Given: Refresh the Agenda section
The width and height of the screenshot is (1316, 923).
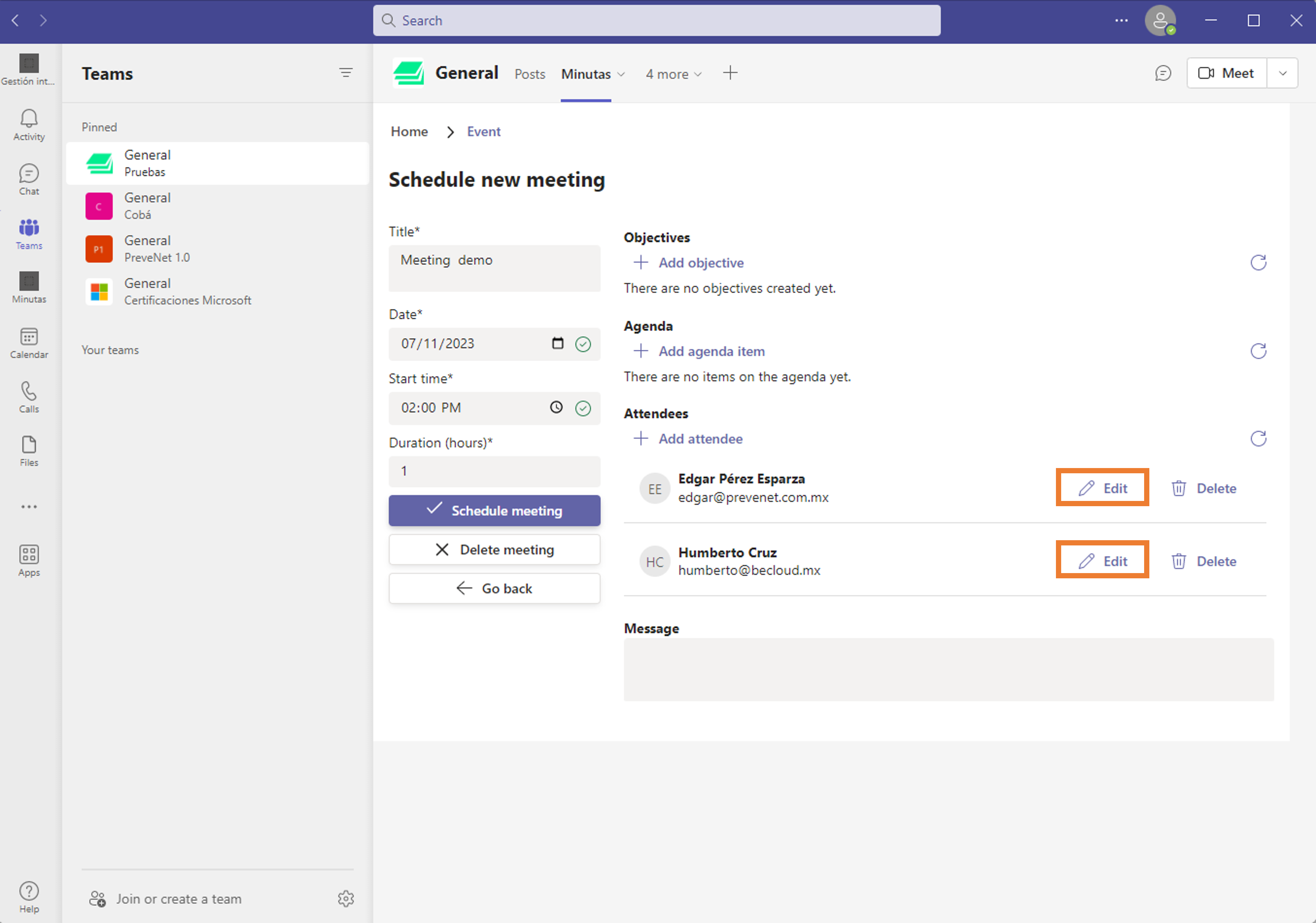Looking at the screenshot, I should pyautogui.click(x=1258, y=351).
